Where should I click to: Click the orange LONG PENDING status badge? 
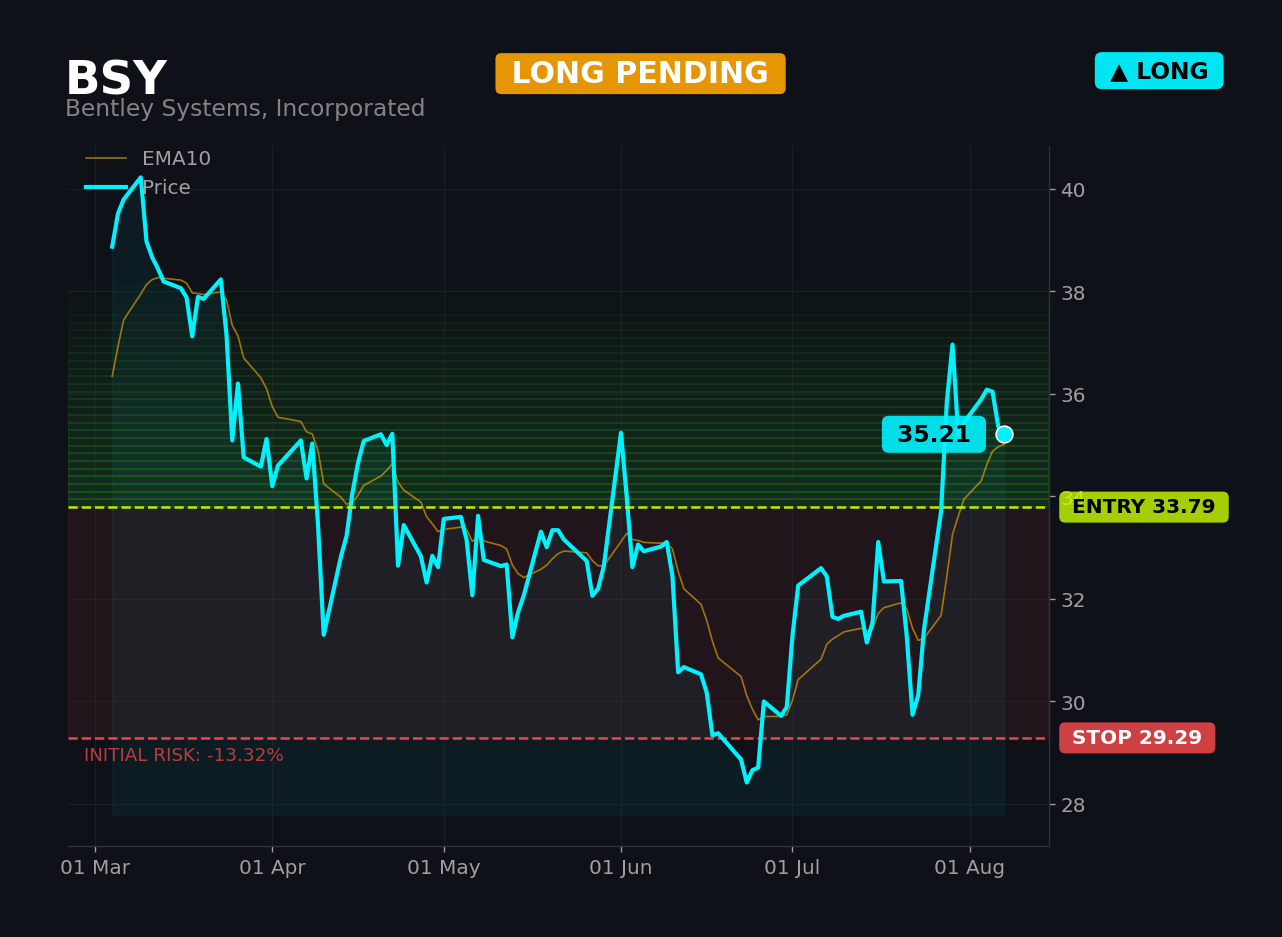click(640, 74)
